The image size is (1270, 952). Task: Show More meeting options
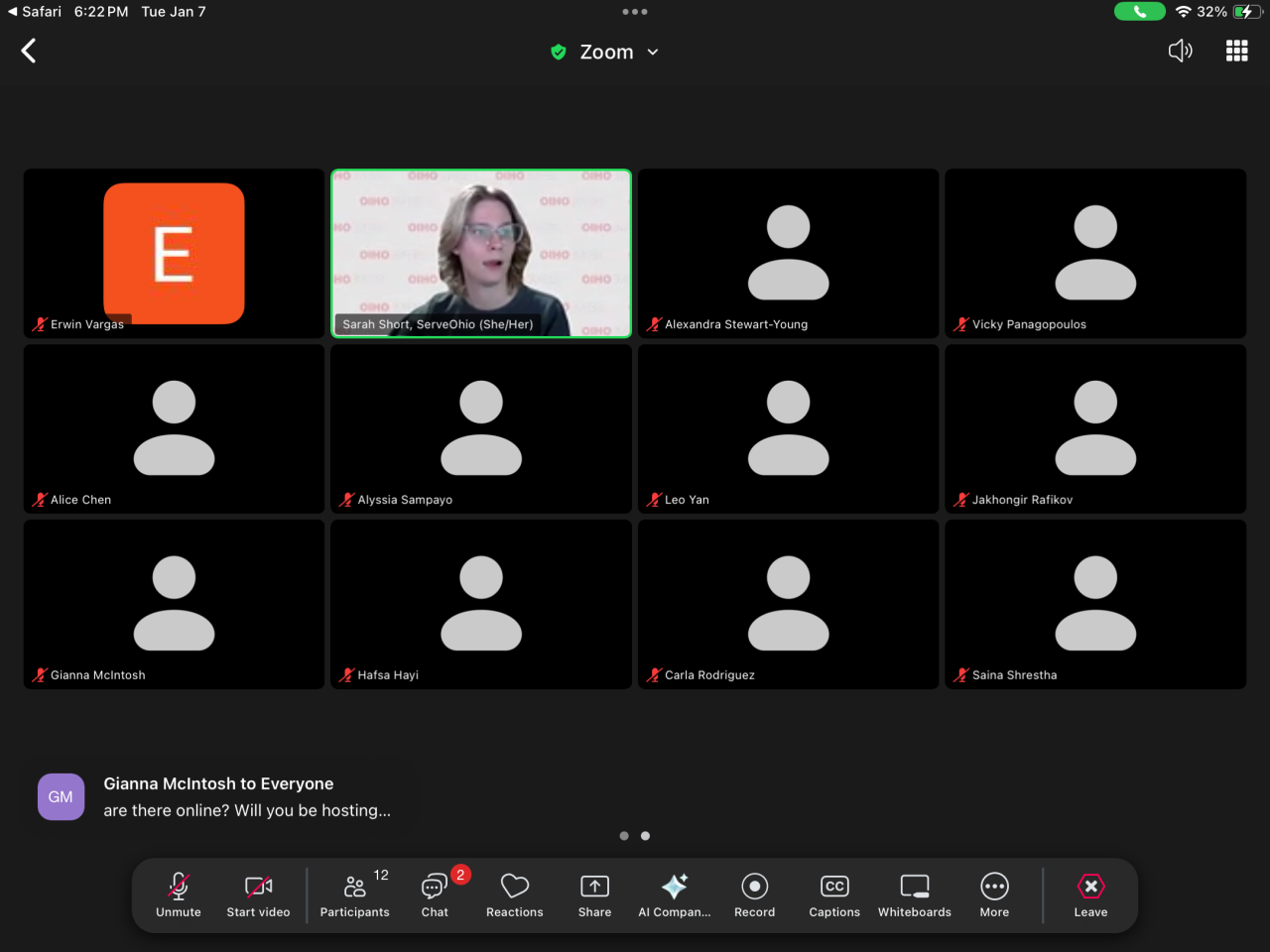[x=994, y=894]
